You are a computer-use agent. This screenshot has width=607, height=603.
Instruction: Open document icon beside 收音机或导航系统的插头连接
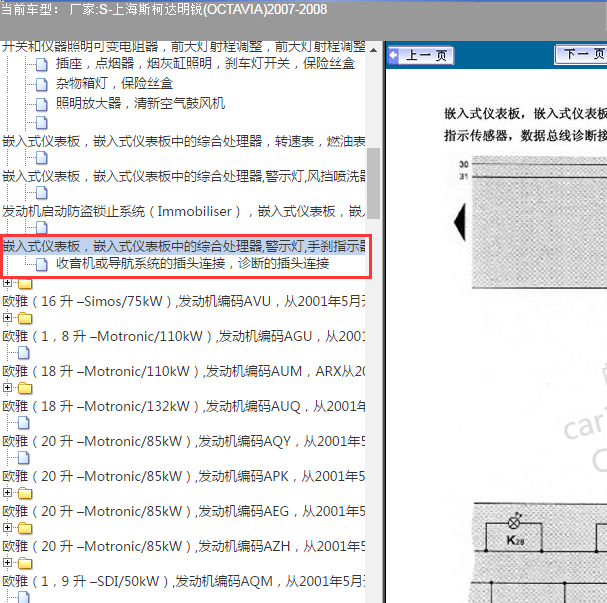[x=41, y=264]
